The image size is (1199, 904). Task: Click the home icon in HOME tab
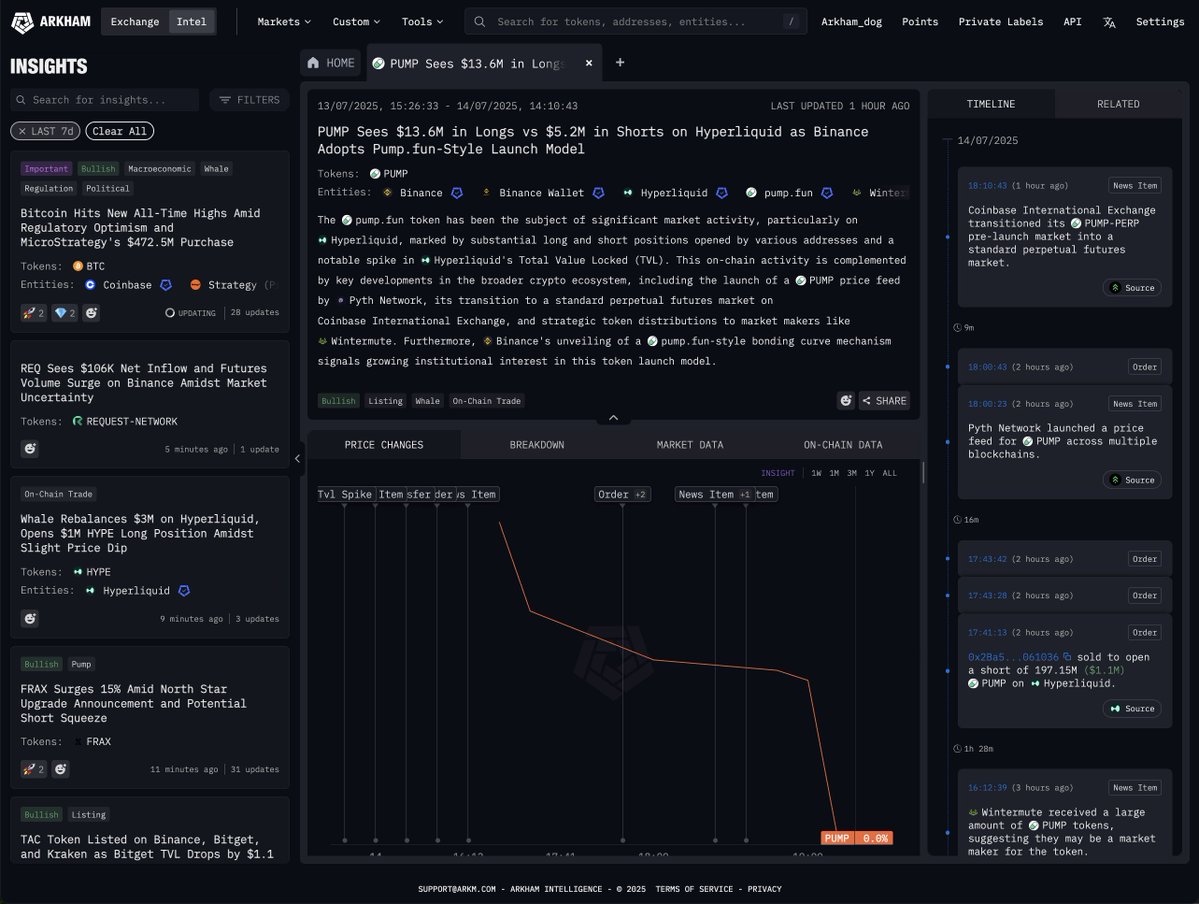tap(313, 63)
